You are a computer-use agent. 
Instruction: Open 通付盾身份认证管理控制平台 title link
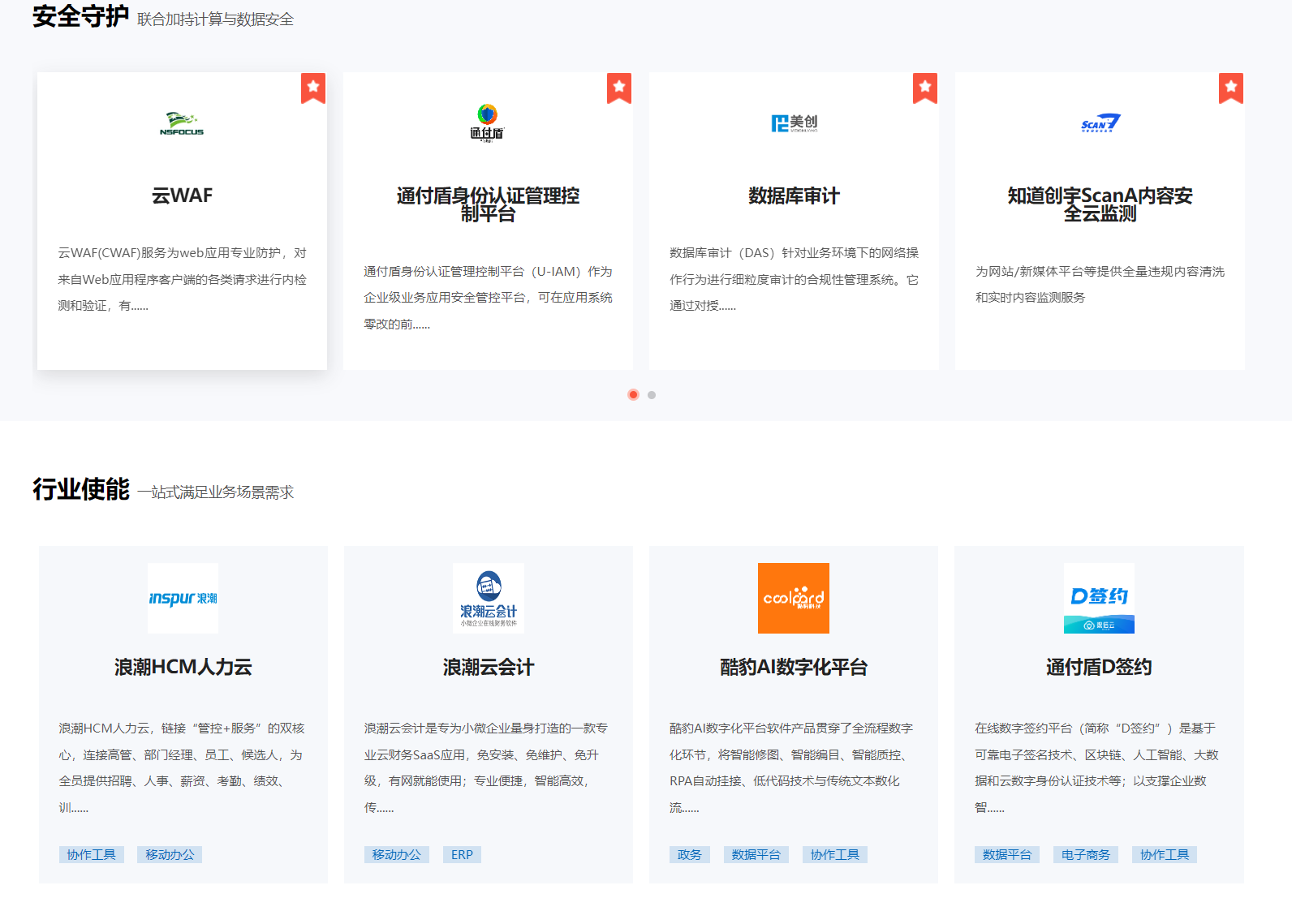[488, 204]
